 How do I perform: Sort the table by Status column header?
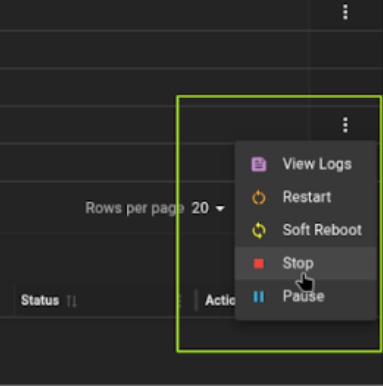coord(40,300)
